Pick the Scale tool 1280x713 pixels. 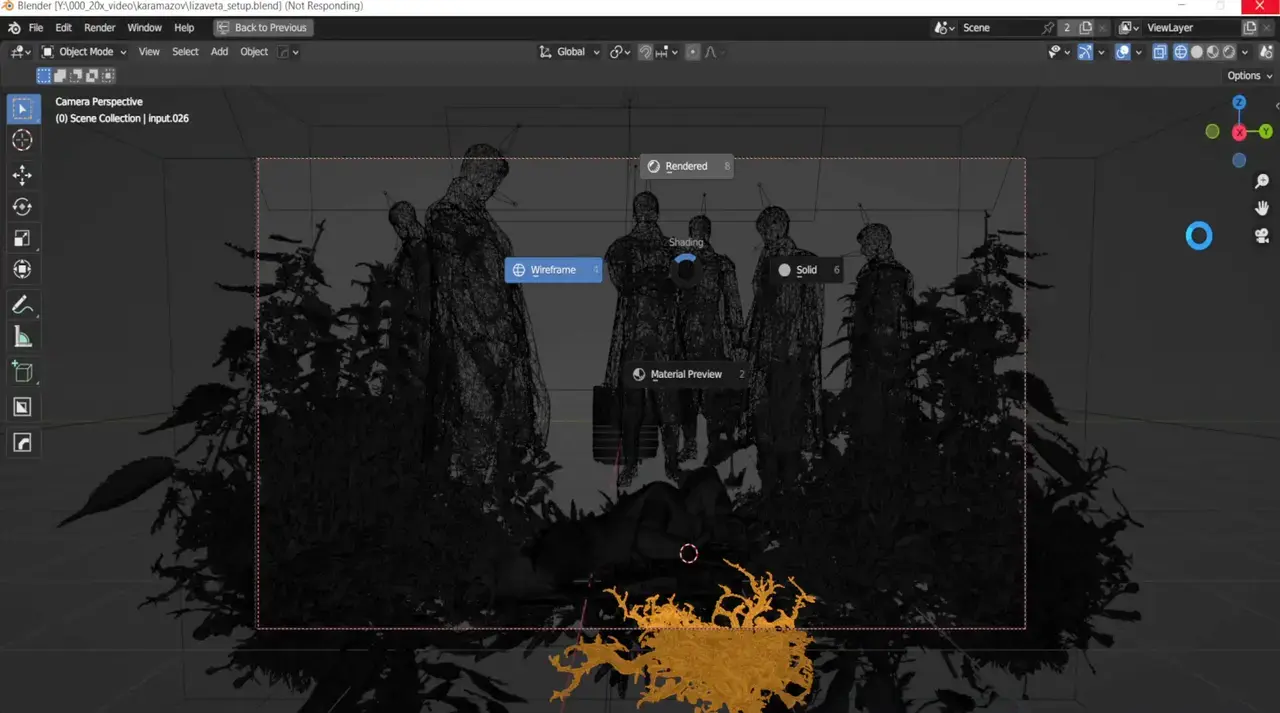tap(24, 238)
